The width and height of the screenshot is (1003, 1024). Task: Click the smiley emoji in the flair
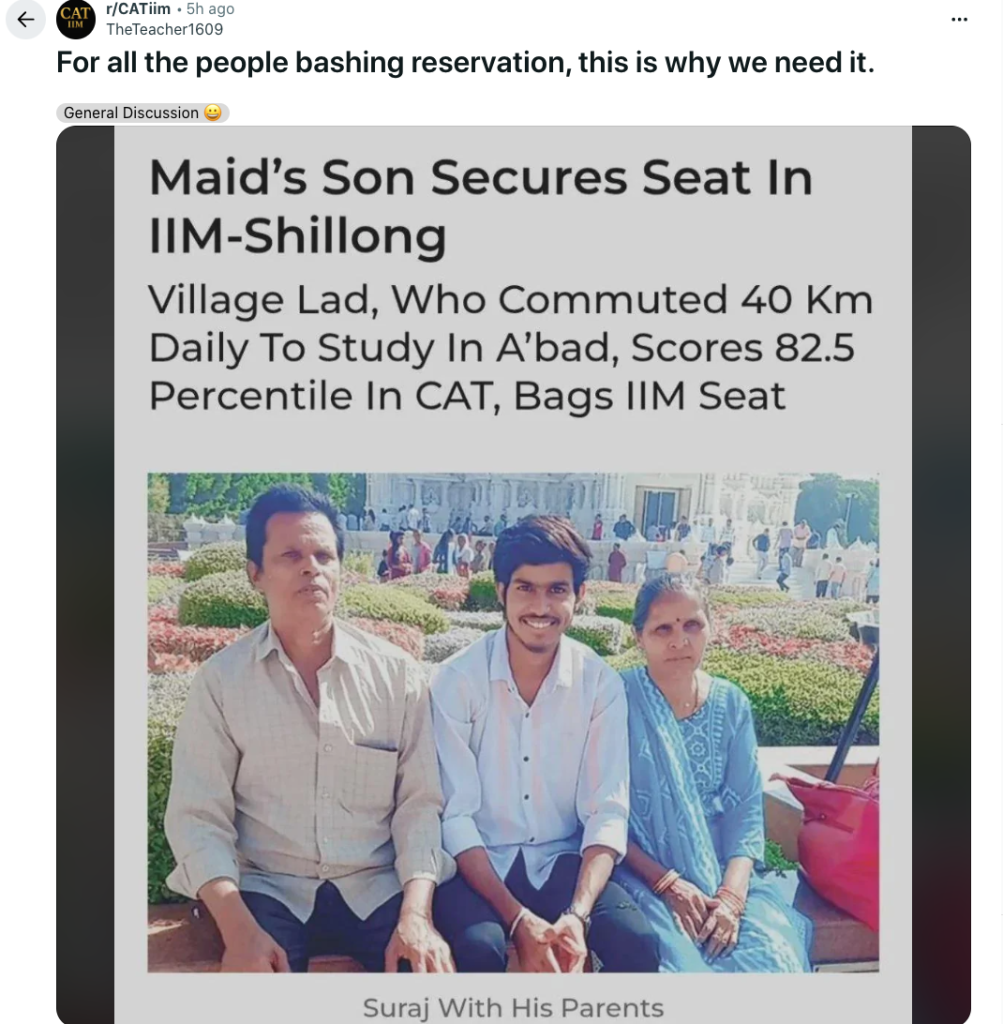pos(212,113)
